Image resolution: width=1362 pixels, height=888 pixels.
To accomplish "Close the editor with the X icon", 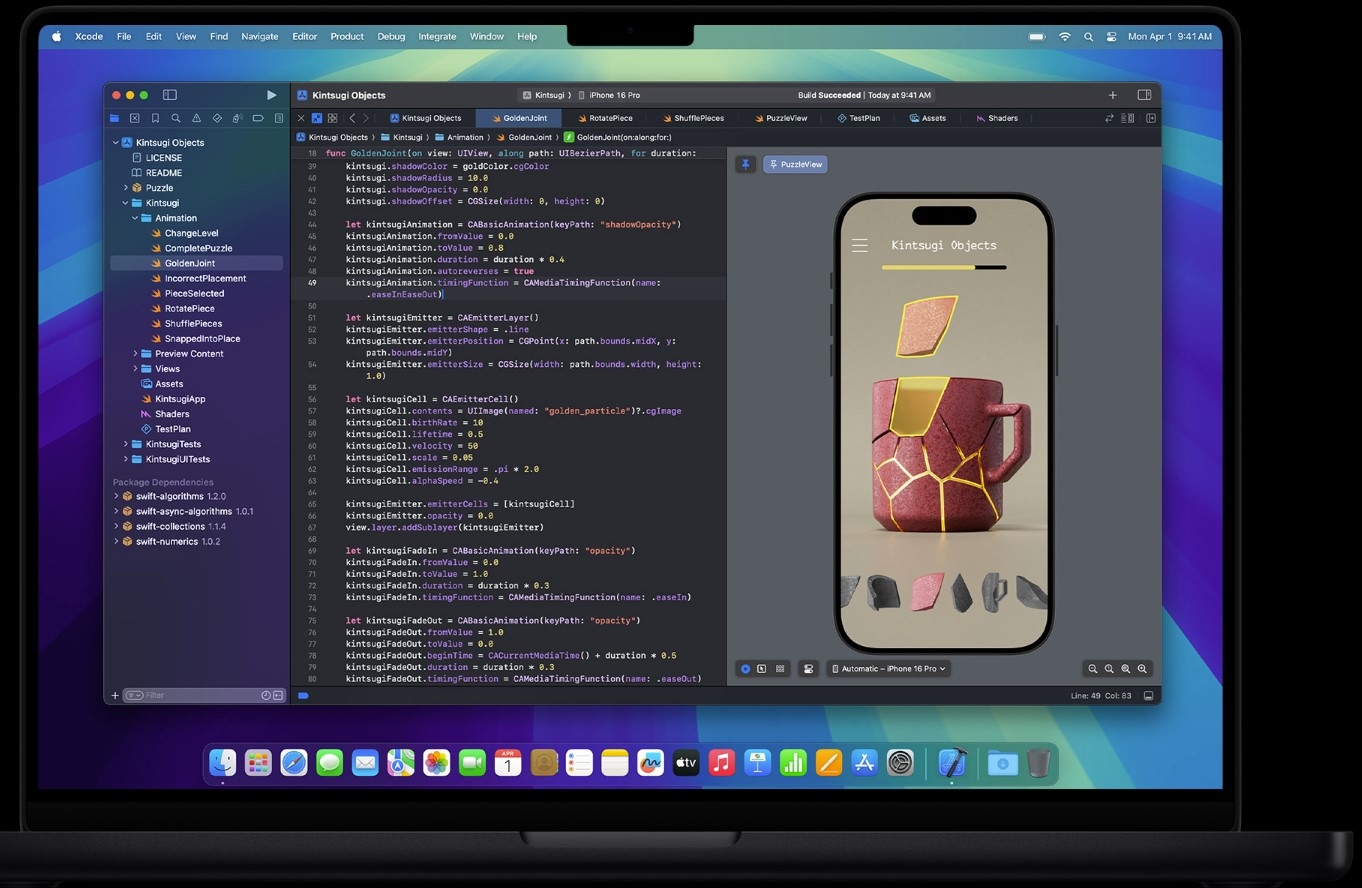I will 302,118.
